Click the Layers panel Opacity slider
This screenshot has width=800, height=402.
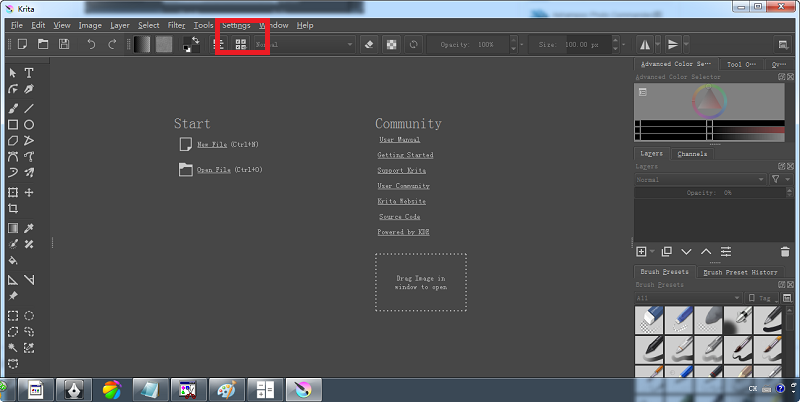(x=709, y=193)
